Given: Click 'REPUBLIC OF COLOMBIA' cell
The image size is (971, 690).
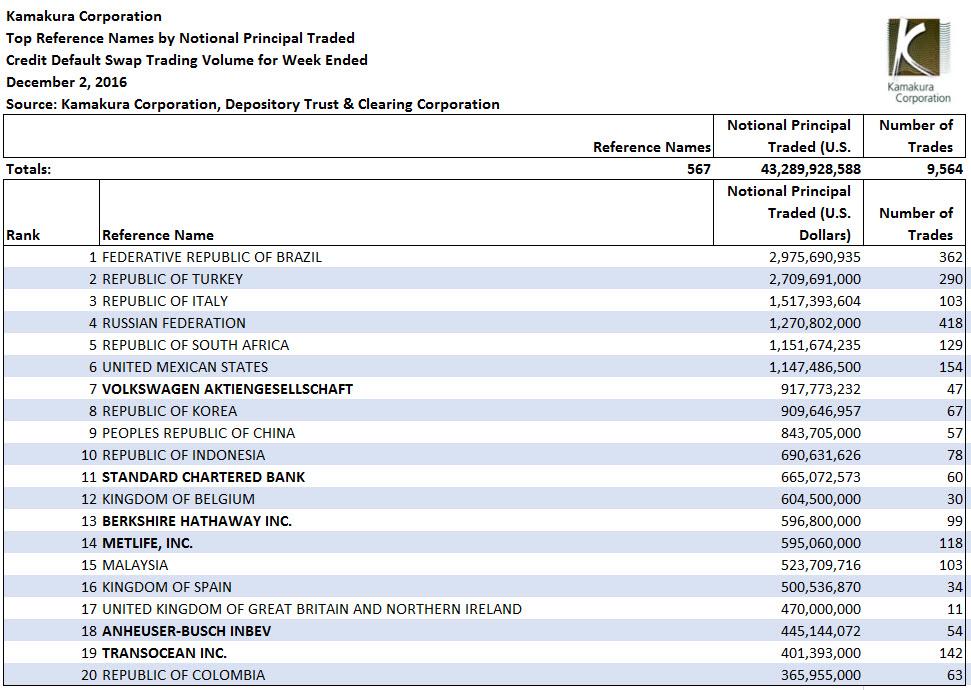Looking at the screenshot, I should tap(183, 675).
